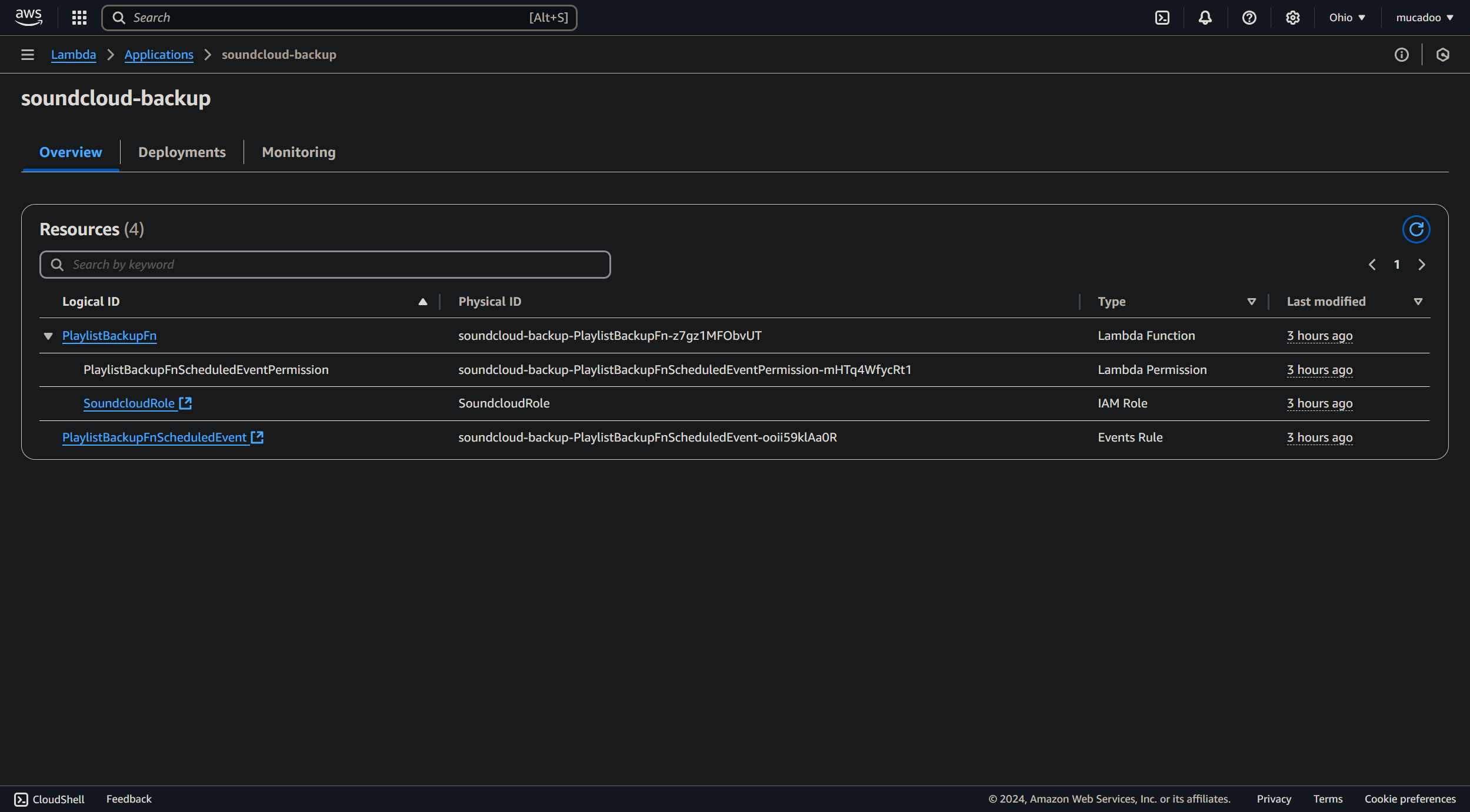Open the Ohio region dropdown
Image resolution: width=1470 pixels, height=812 pixels.
tap(1346, 18)
